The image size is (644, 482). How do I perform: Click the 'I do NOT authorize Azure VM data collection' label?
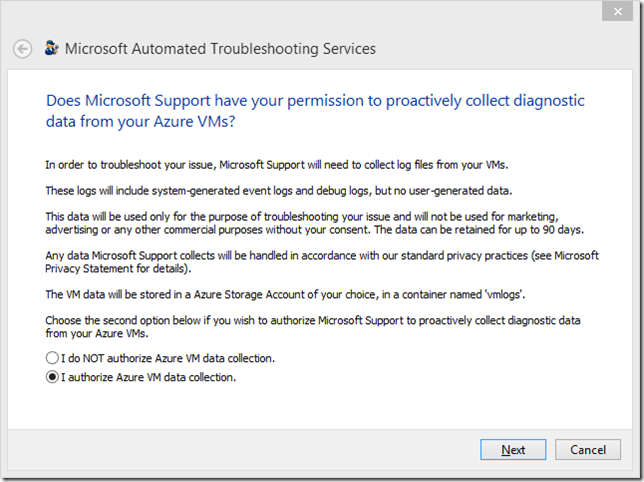(x=168, y=358)
